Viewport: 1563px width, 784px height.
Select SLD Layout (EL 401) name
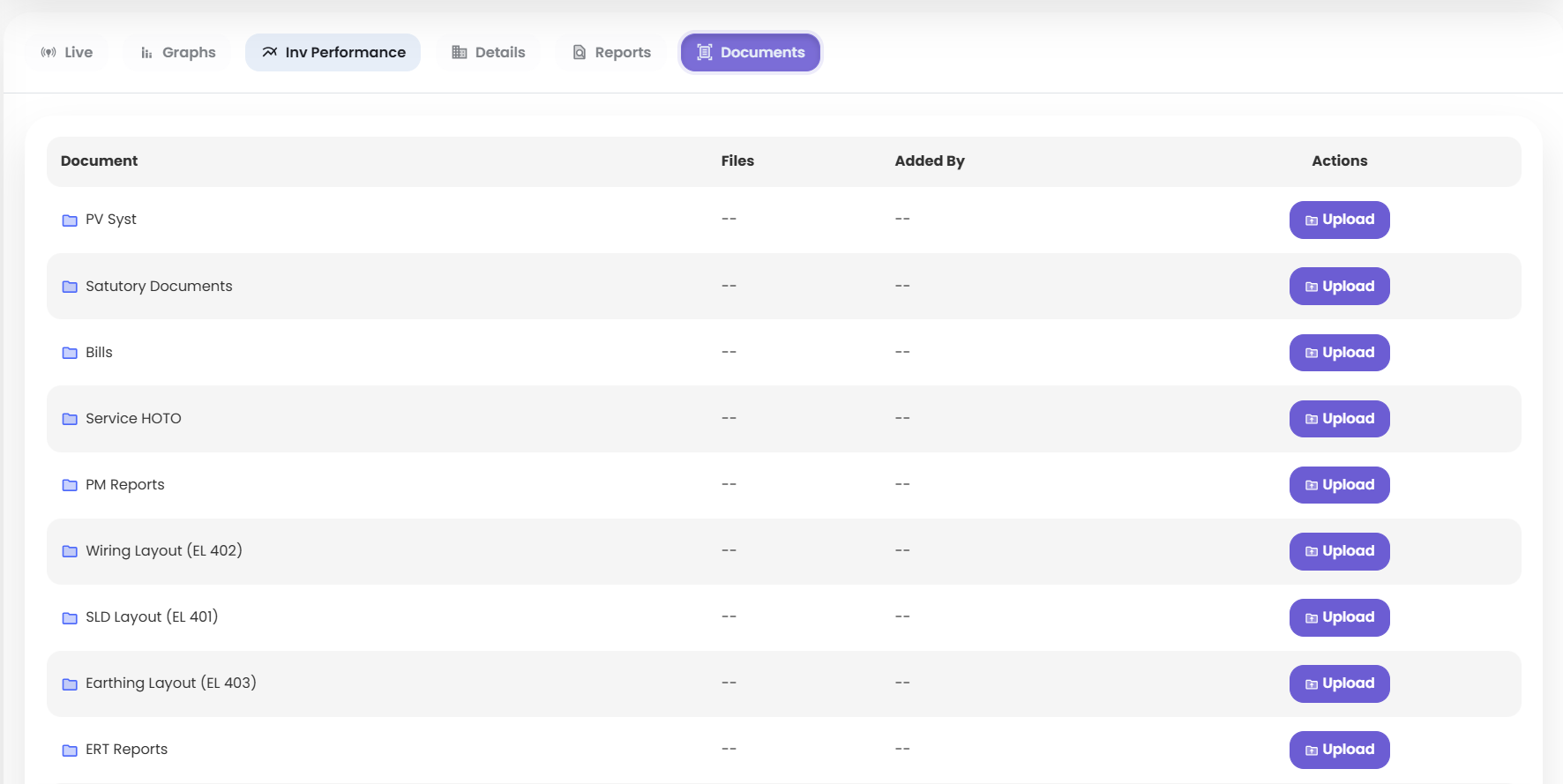point(152,616)
